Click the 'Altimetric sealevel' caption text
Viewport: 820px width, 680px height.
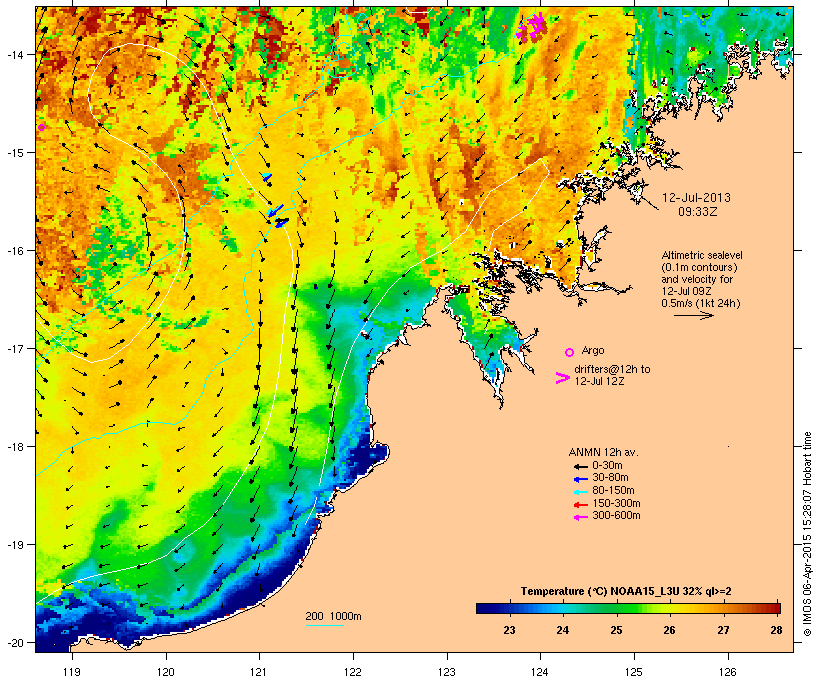point(702,255)
